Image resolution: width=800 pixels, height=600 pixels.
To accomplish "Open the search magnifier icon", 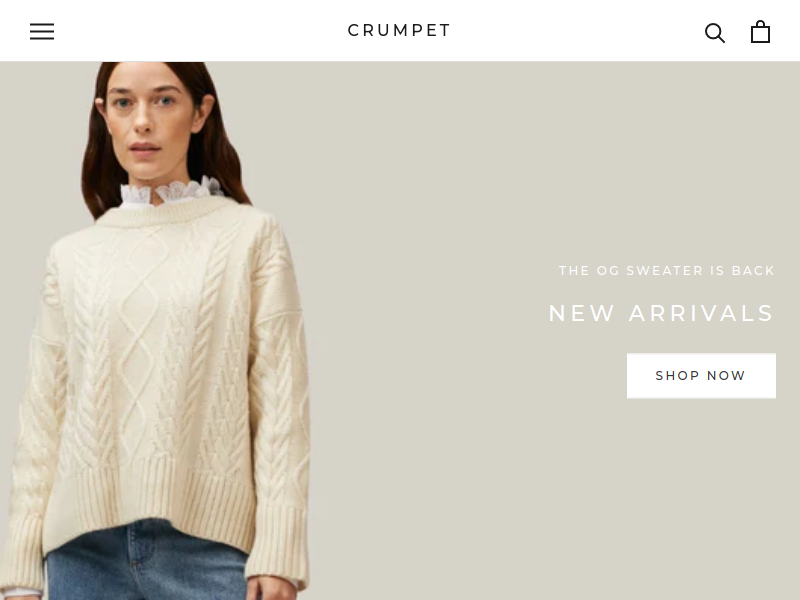I will pos(715,33).
